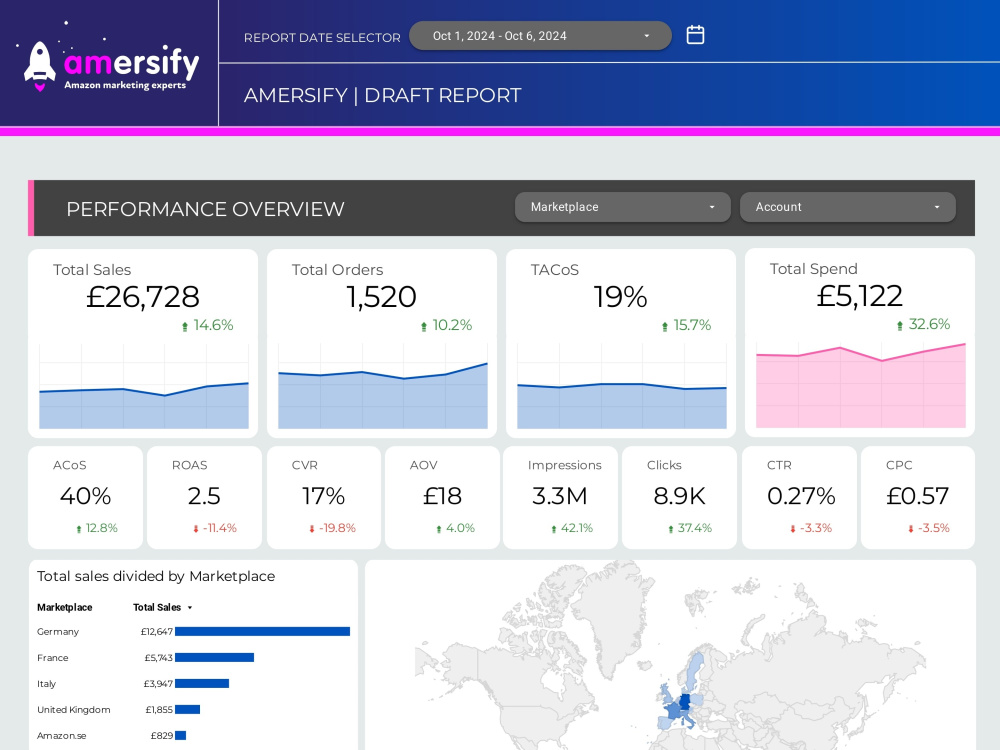Sort by Total Sales column arrow
1000x750 pixels.
click(x=190, y=608)
